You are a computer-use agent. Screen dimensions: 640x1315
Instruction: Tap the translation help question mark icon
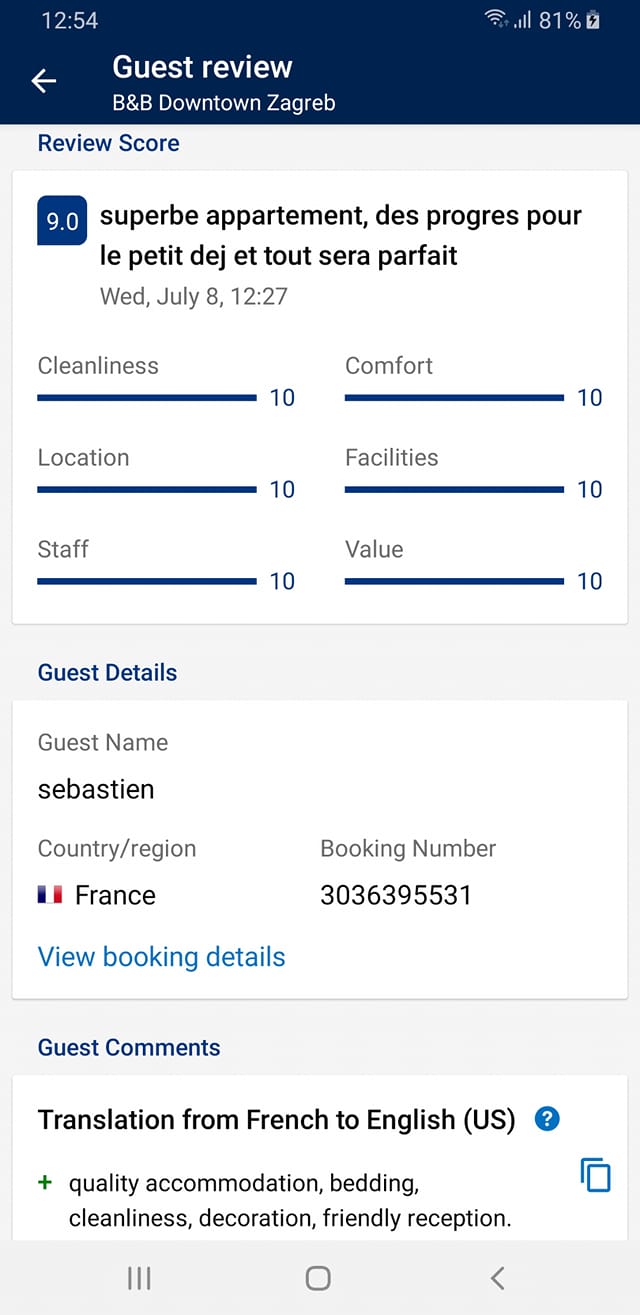coord(547,1119)
